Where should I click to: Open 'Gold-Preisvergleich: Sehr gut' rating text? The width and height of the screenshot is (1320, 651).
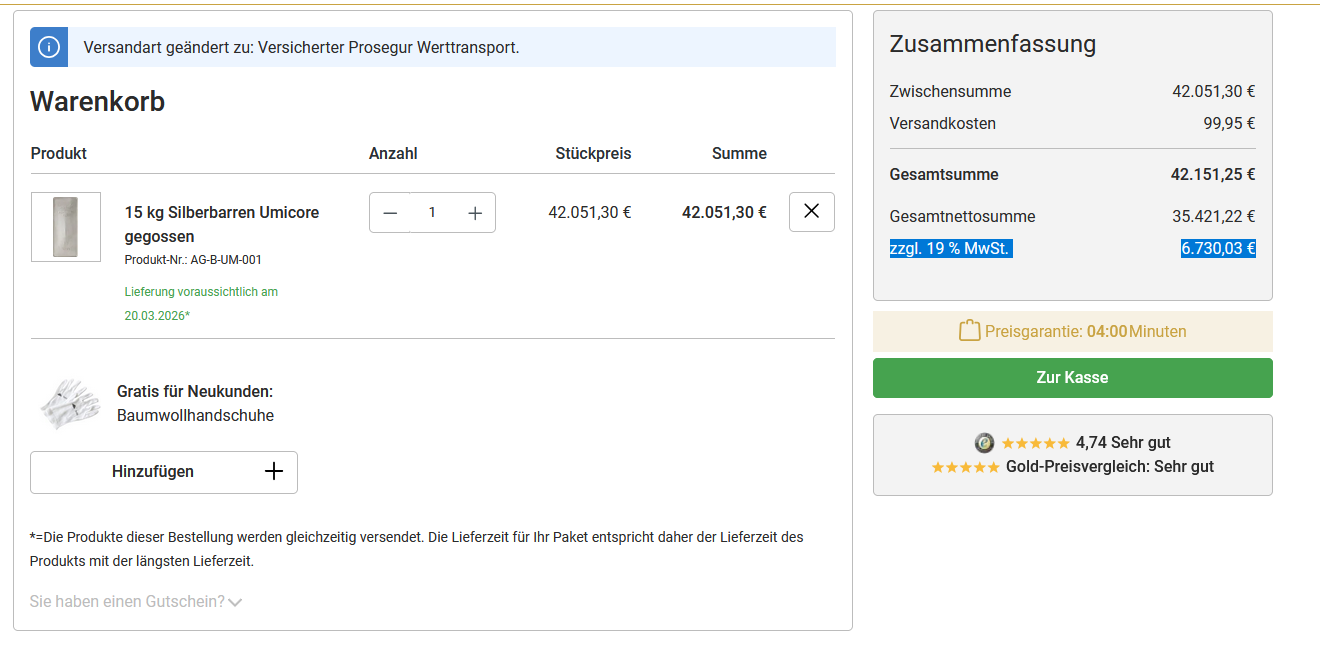coord(1110,467)
